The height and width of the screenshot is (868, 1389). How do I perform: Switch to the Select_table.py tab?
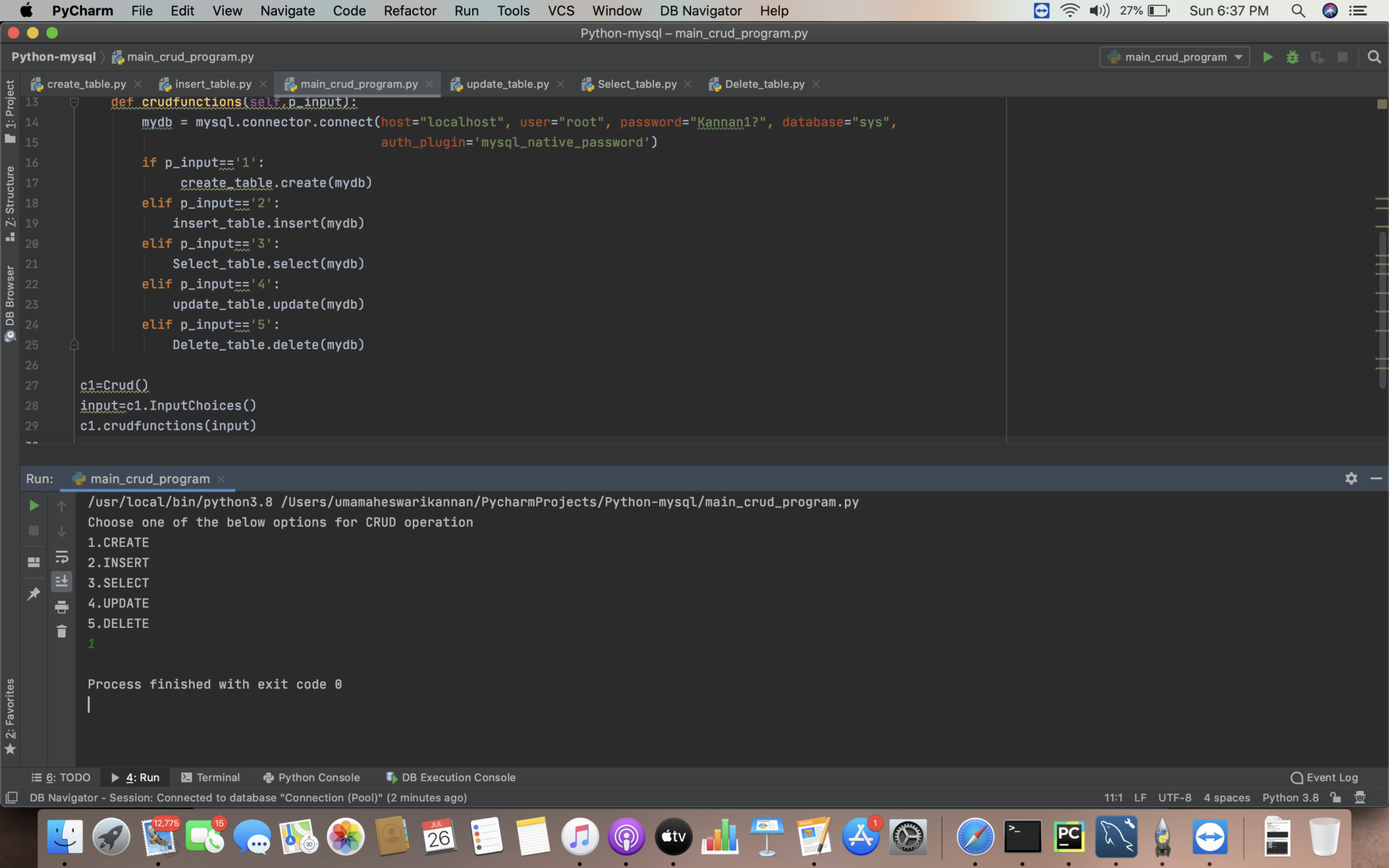[x=635, y=83]
